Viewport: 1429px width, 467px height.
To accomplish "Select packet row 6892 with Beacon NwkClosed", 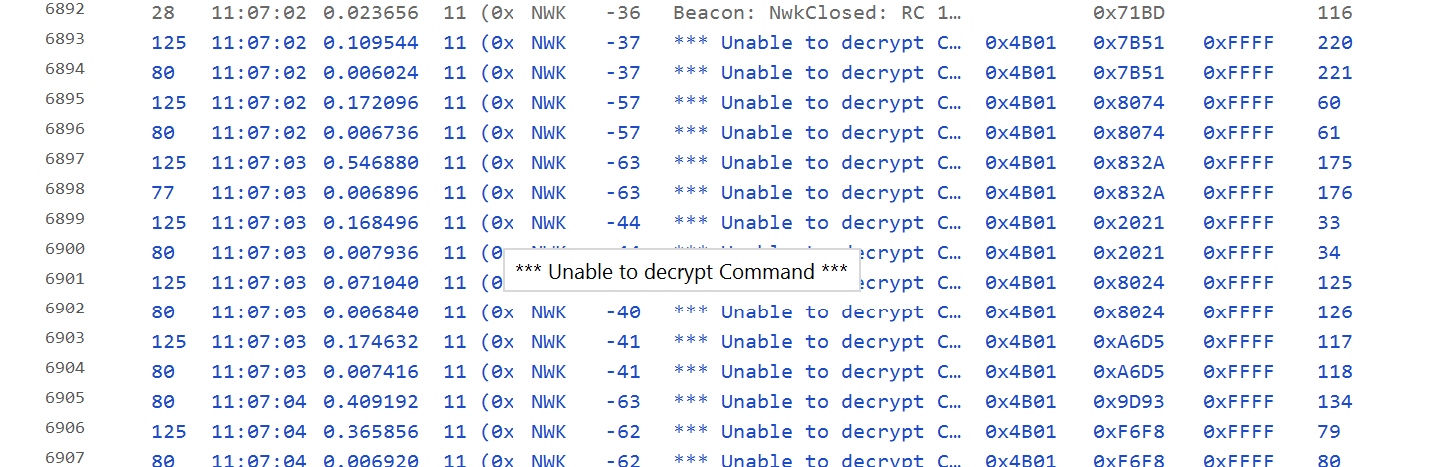I will (714, 13).
